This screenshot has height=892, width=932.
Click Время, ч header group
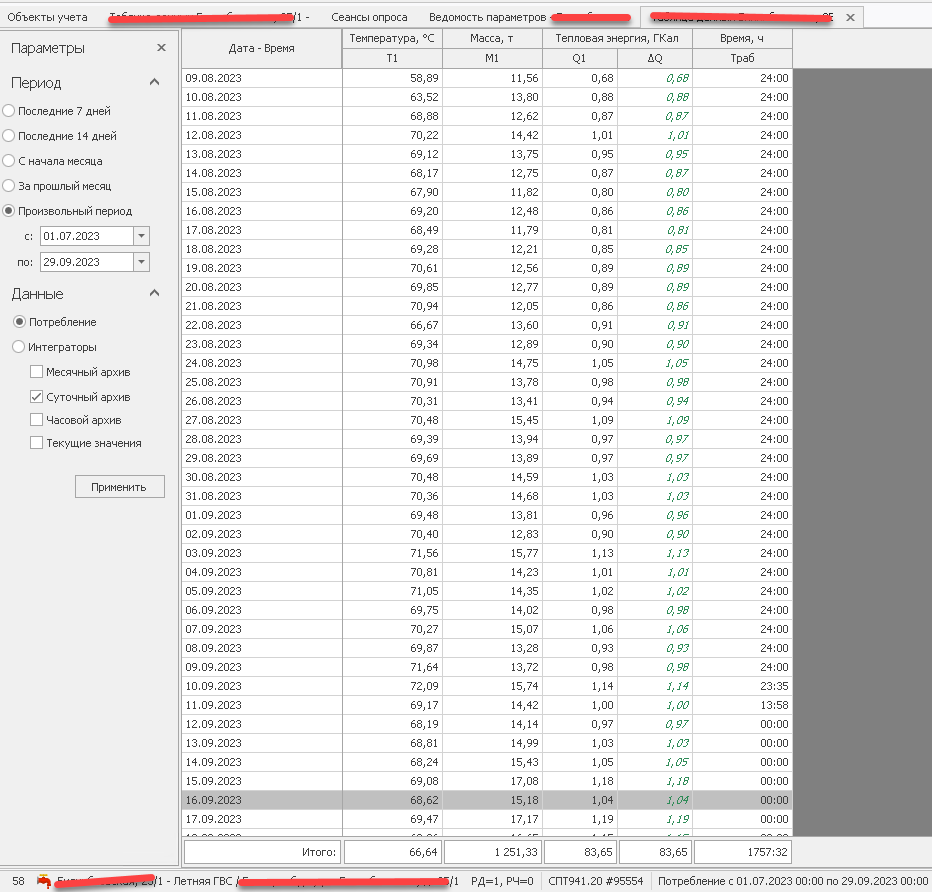[742, 39]
